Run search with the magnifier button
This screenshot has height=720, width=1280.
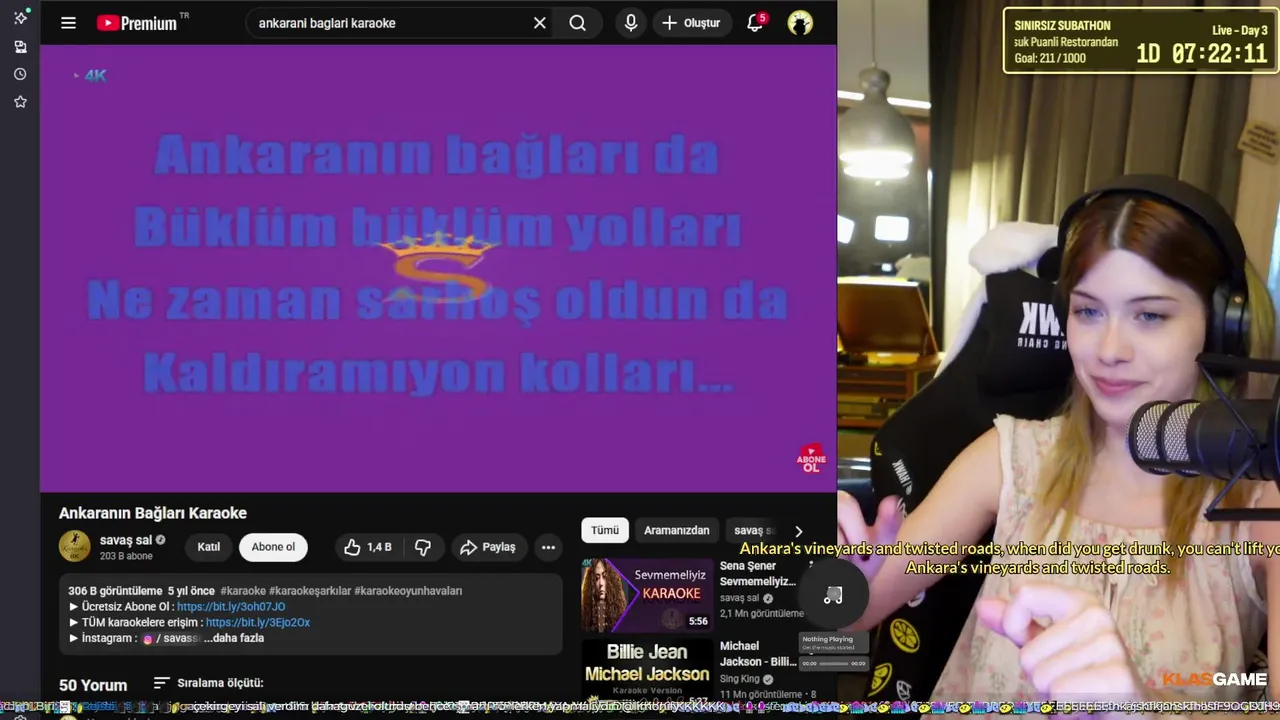click(578, 23)
